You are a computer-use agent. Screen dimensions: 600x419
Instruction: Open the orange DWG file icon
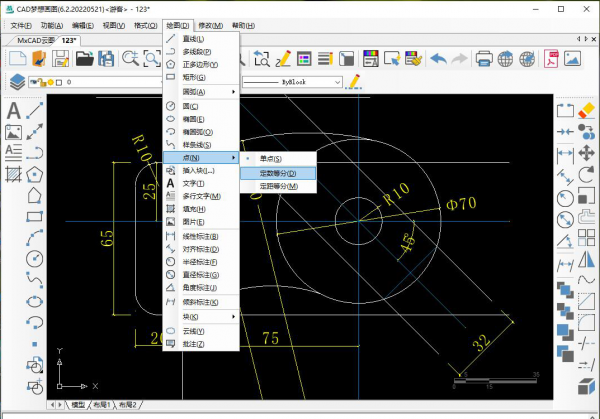[39, 59]
